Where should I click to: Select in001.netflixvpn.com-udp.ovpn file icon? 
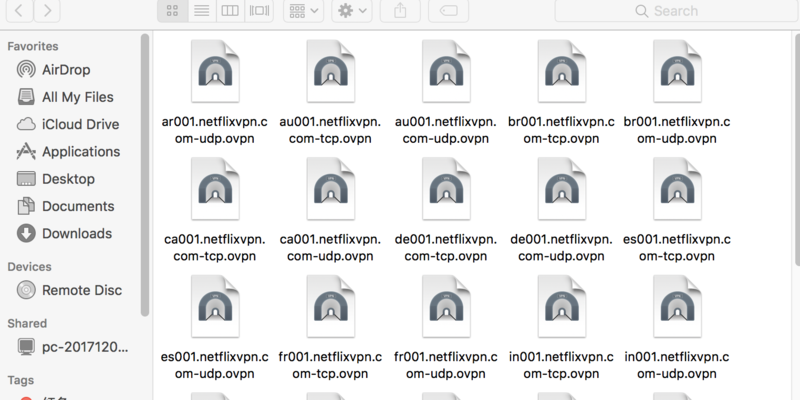pos(677,307)
